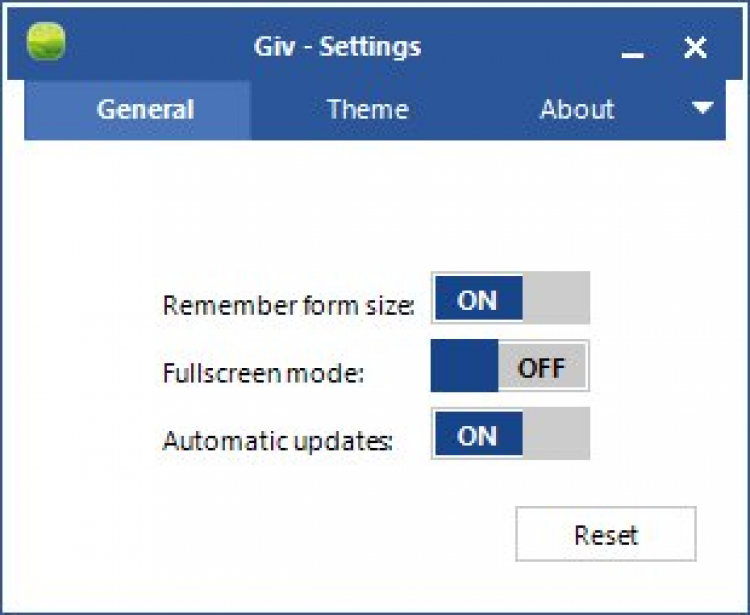
Task: Switch to the General tab
Action: pos(145,109)
